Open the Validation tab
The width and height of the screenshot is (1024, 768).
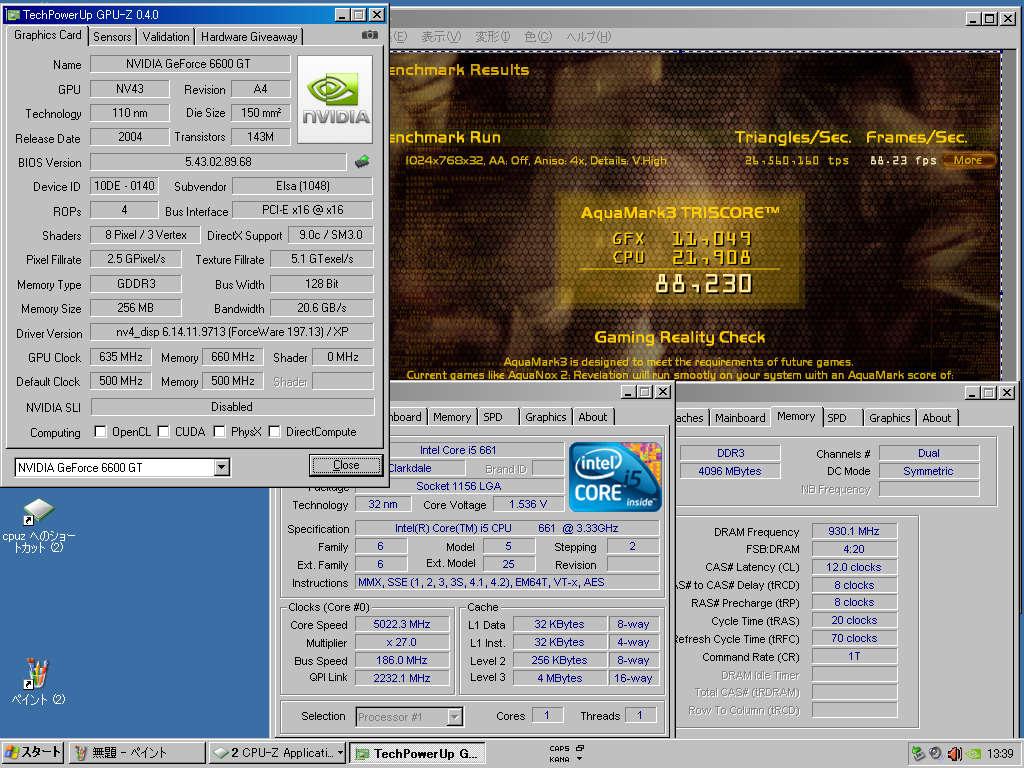tap(166, 37)
